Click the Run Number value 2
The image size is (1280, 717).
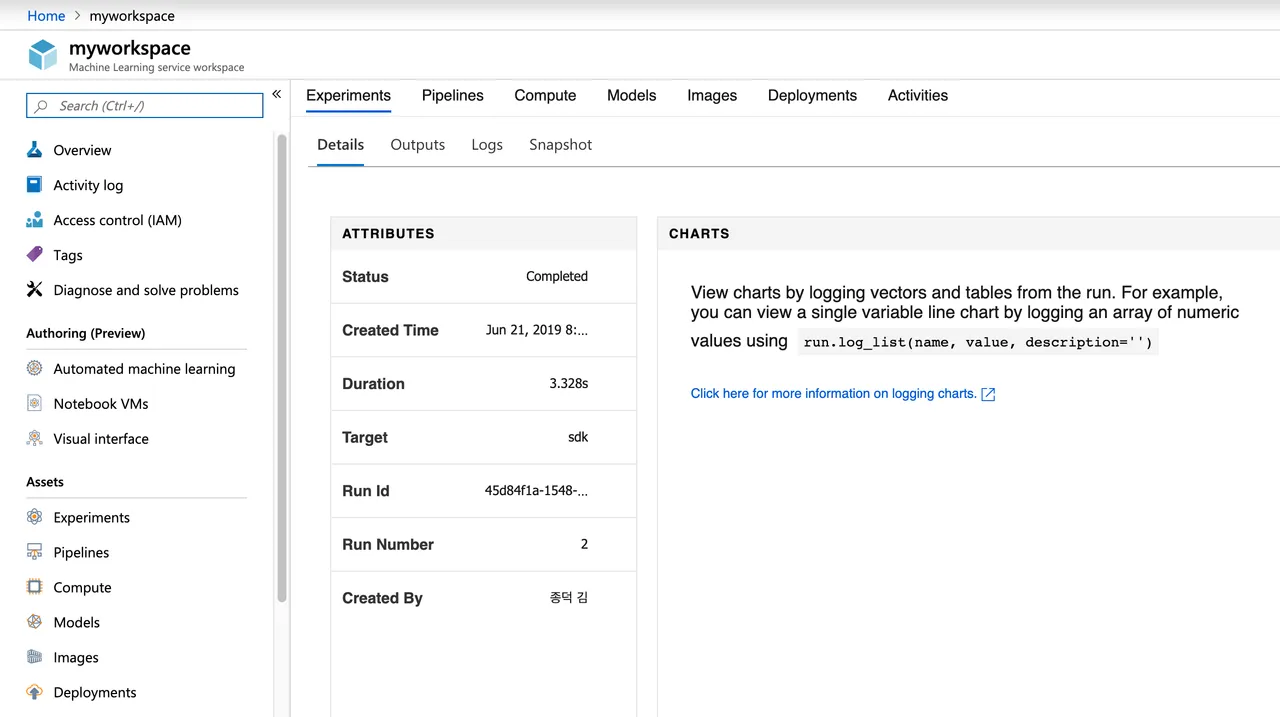(584, 544)
